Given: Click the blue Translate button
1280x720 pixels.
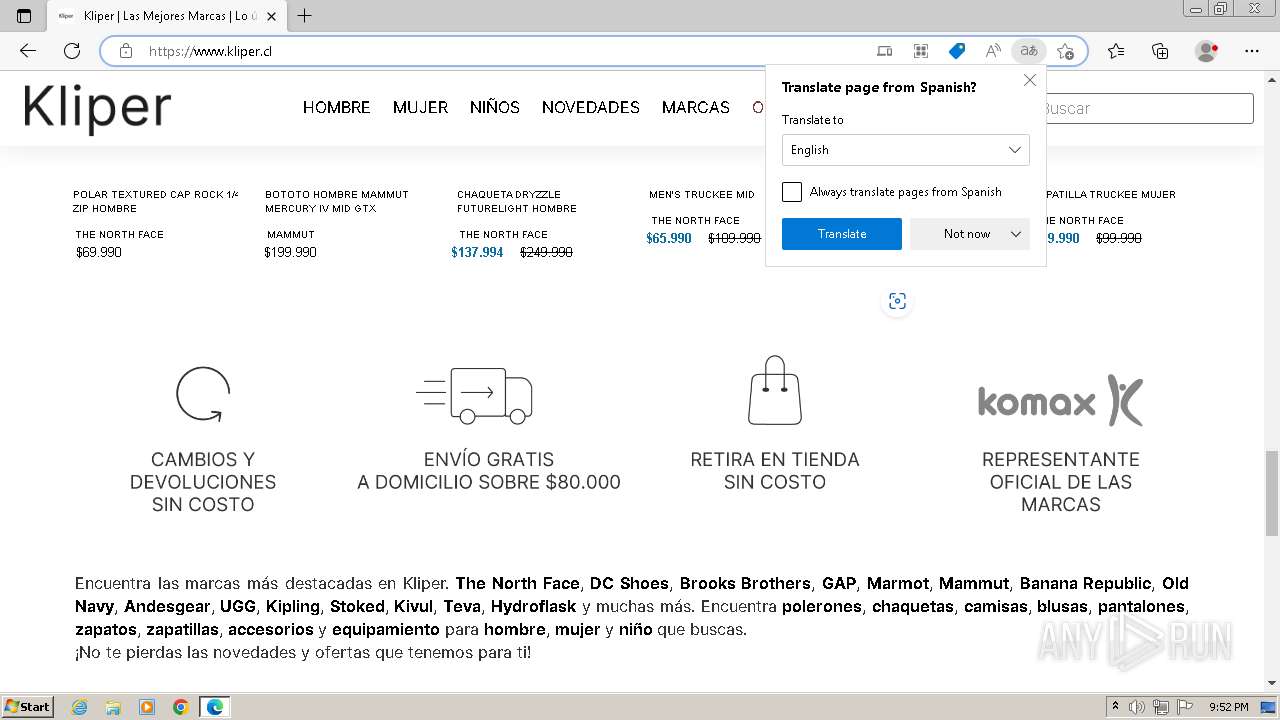Looking at the screenshot, I should tap(842, 234).
